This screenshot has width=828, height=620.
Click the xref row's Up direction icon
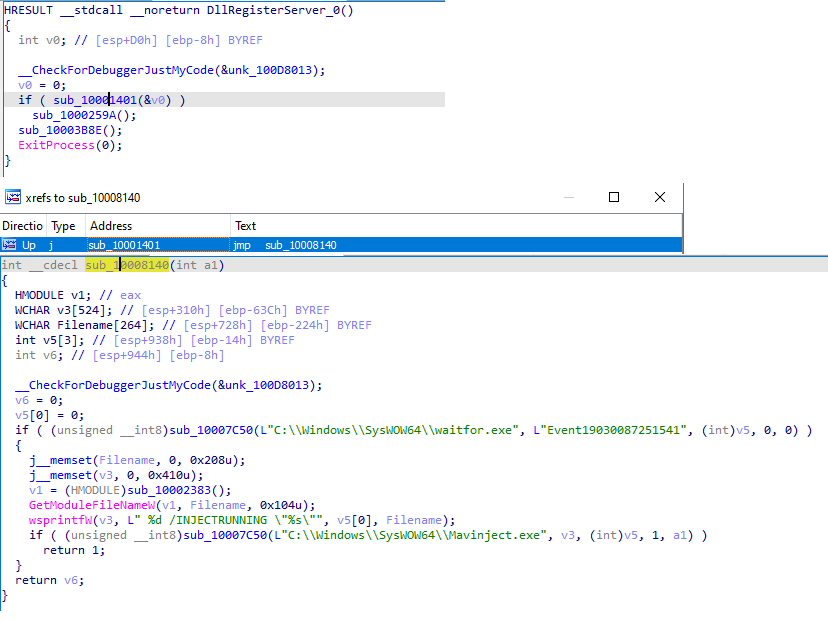pos(9,245)
